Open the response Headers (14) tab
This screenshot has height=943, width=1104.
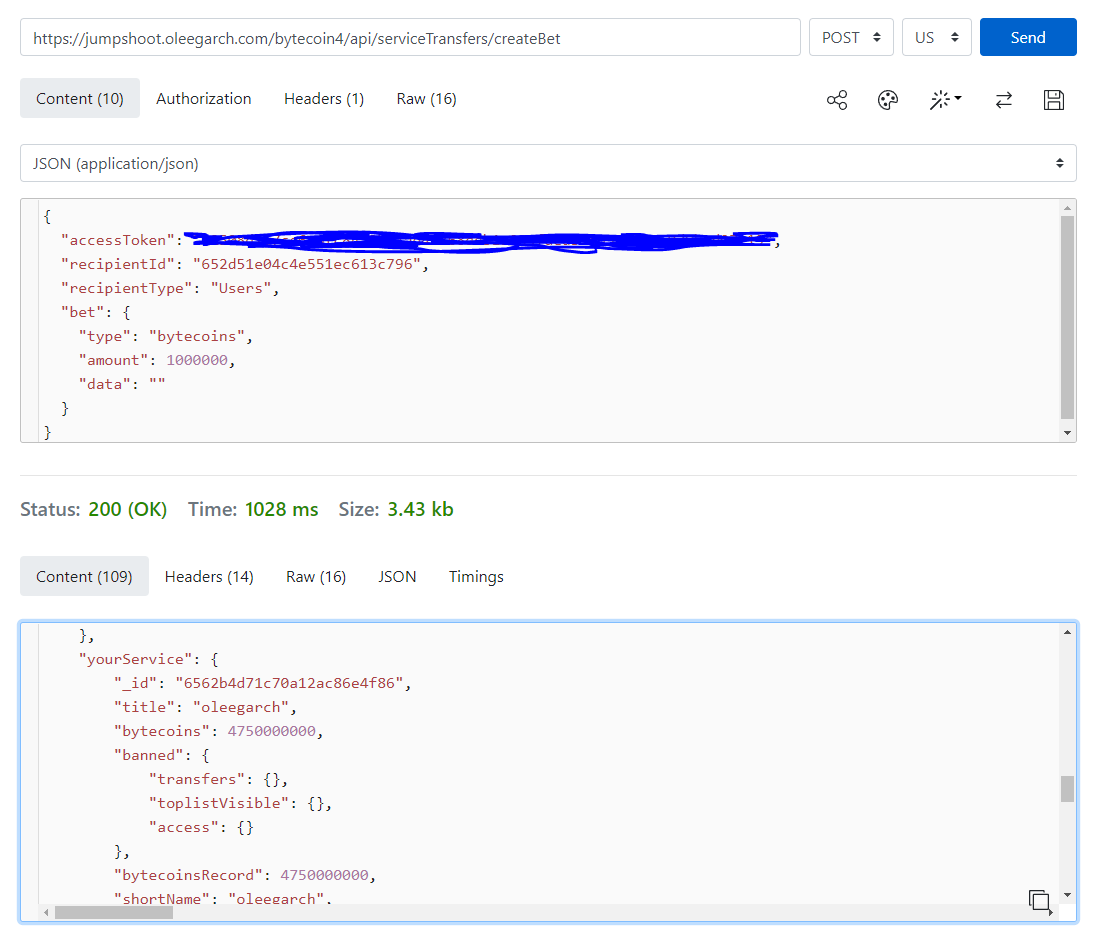coord(209,576)
